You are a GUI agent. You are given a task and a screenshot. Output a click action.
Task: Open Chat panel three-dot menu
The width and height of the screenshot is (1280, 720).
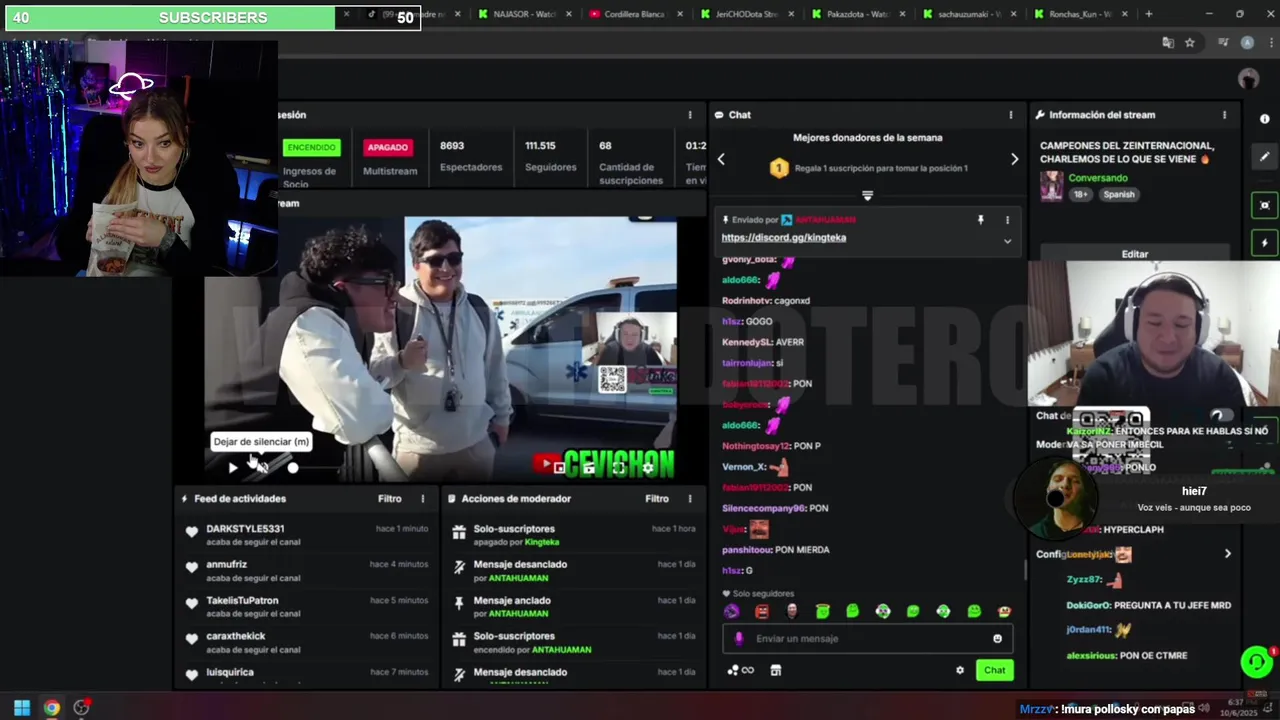[x=1010, y=115]
